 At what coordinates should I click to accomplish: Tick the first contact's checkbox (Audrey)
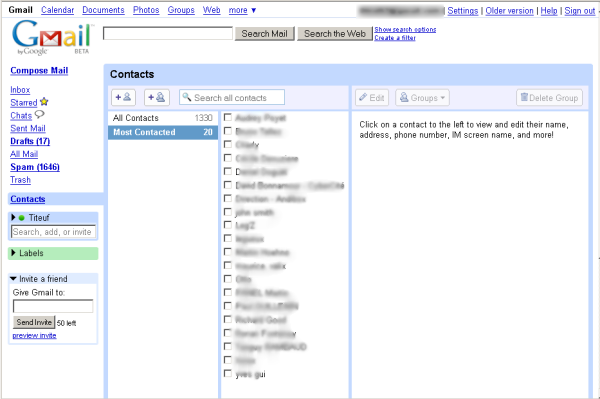coord(228,117)
